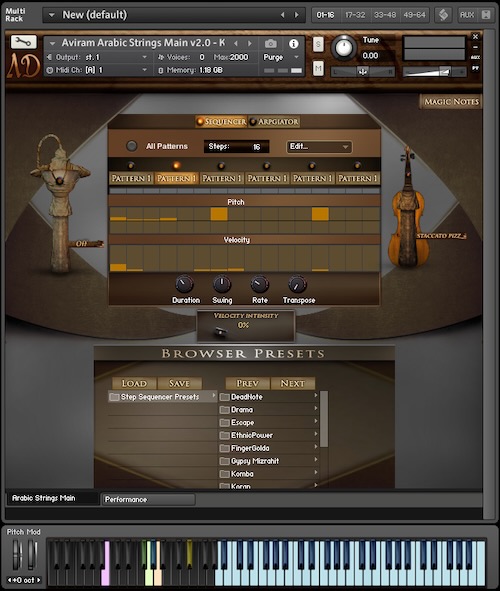Image resolution: width=500 pixels, height=591 pixels.
Task: Switch to the Sequencer tab
Action: click(221, 121)
